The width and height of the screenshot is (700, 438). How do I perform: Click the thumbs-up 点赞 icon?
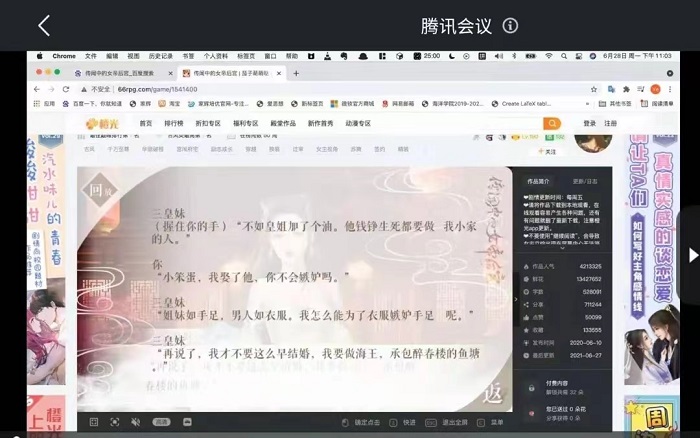coord(526,317)
